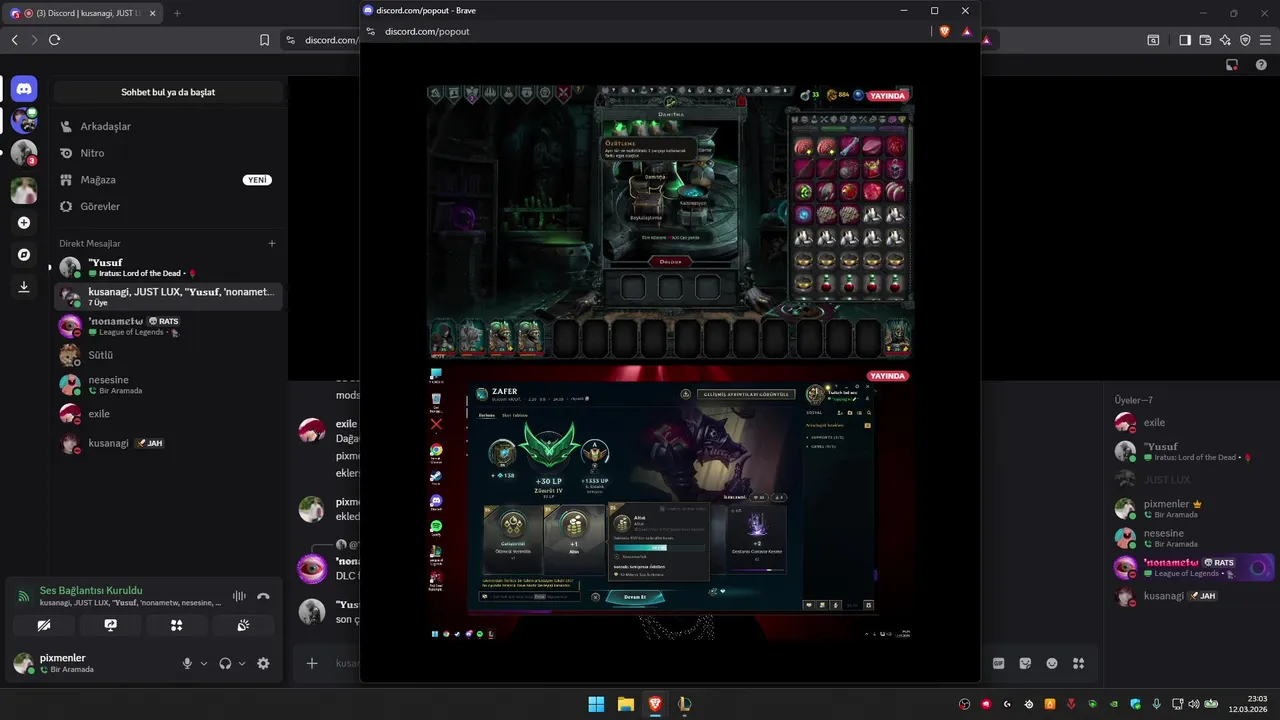Open new browser tab with plus
Image resolution: width=1280 pixels, height=720 pixels.
(x=177, y=13)
